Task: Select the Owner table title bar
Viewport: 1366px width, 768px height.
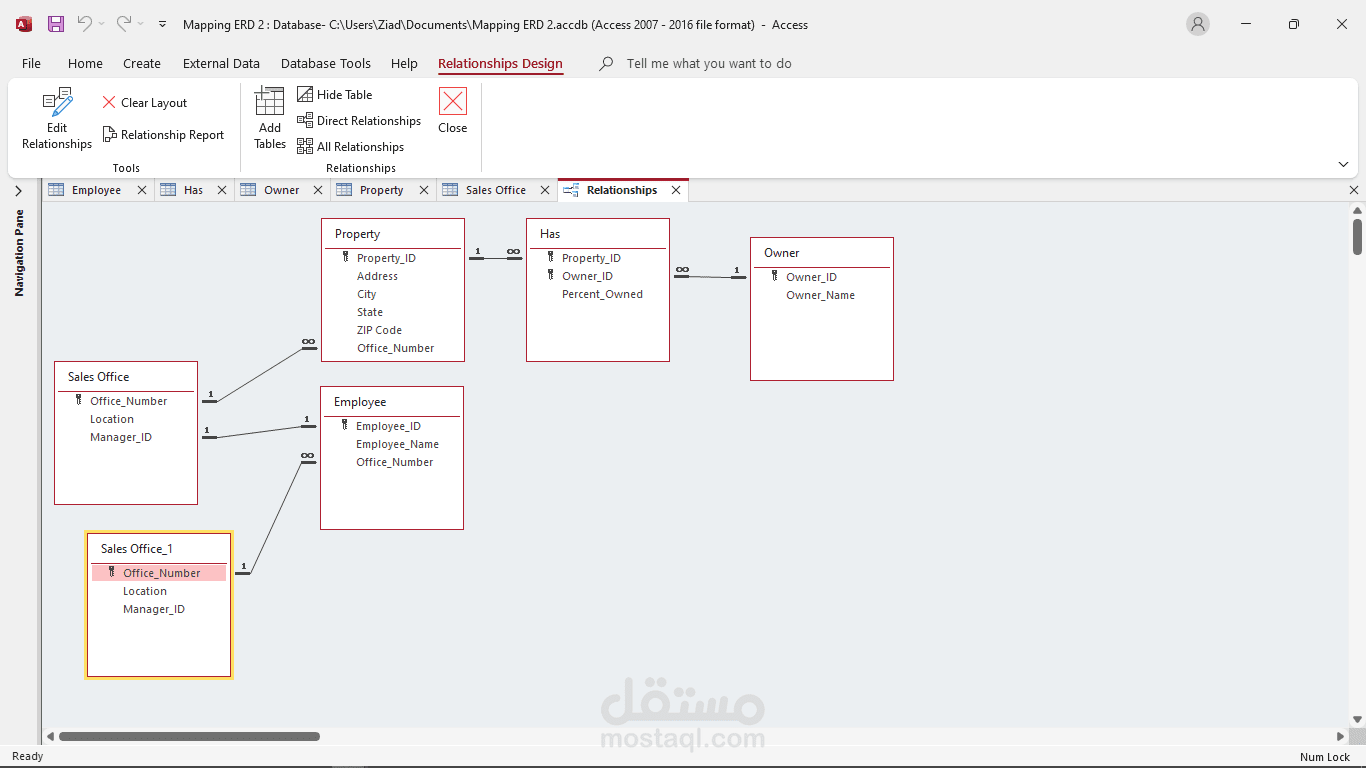Action: point(822,253)
